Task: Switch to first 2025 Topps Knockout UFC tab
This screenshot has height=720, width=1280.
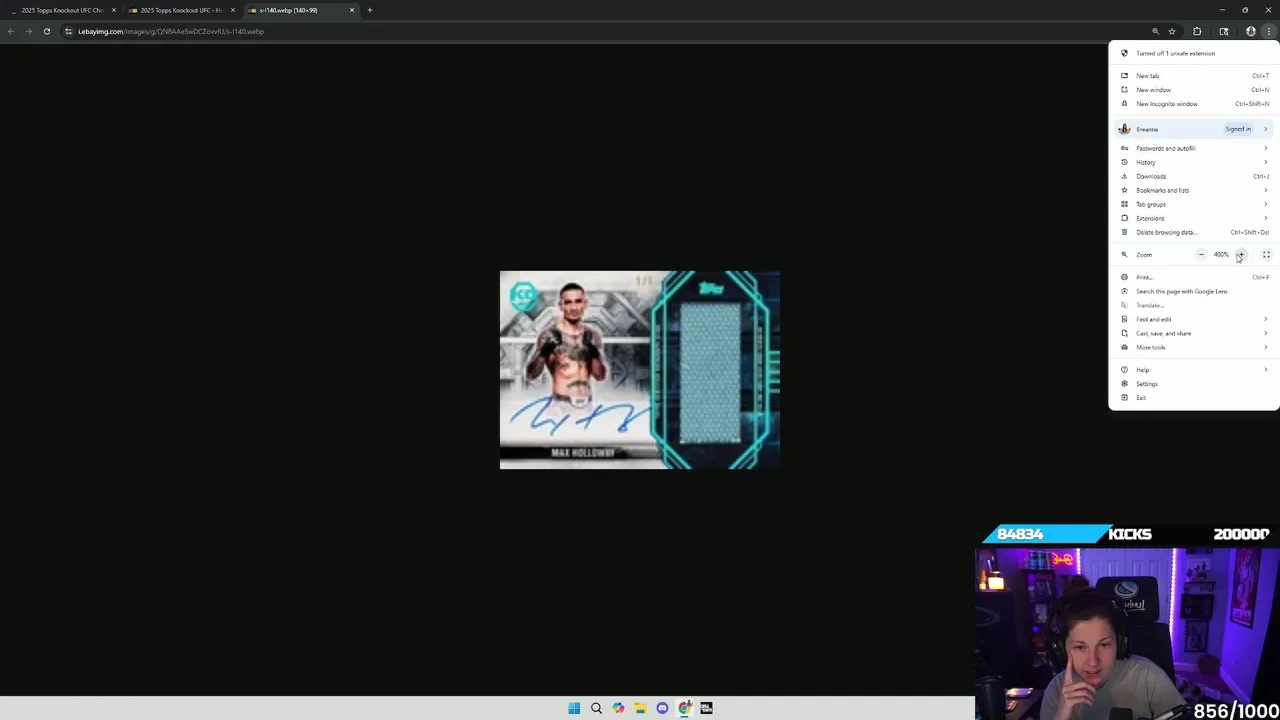Action: (62, 10)
